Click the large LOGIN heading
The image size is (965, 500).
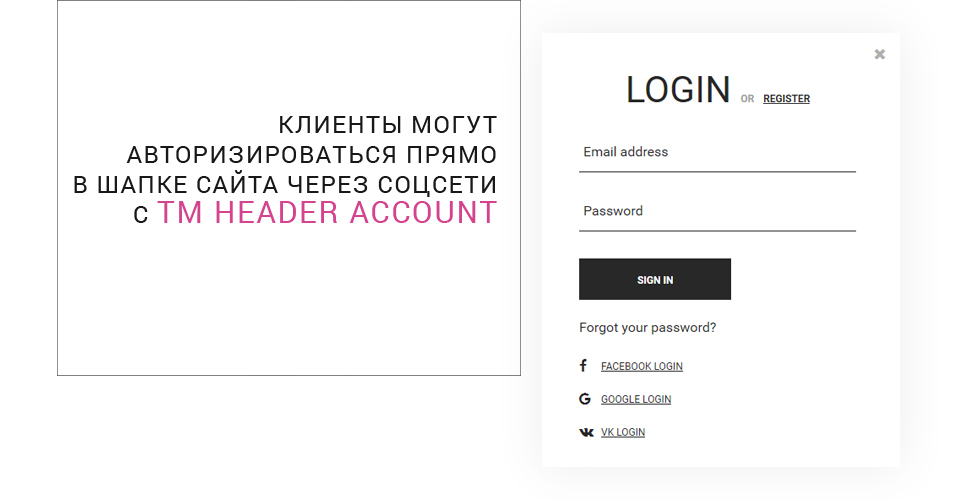click(678, 90)
